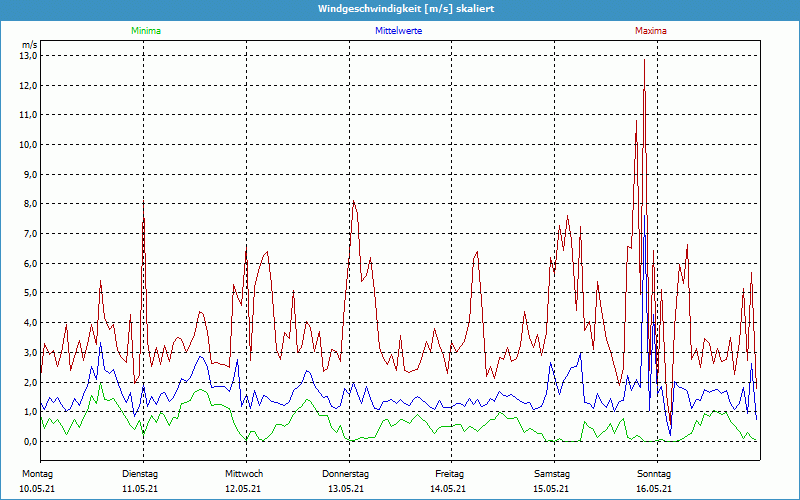The height and width of the screenshot is (500, 800).
Task: Click the 'Mittwoch' day label
Action: (x=244, y=474)
